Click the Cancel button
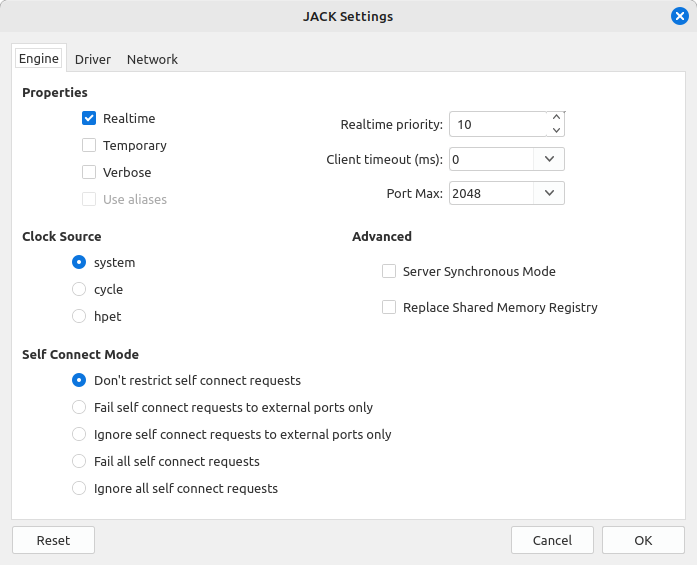The height and width of the screenshot is (565, 697). pos(553,540)
